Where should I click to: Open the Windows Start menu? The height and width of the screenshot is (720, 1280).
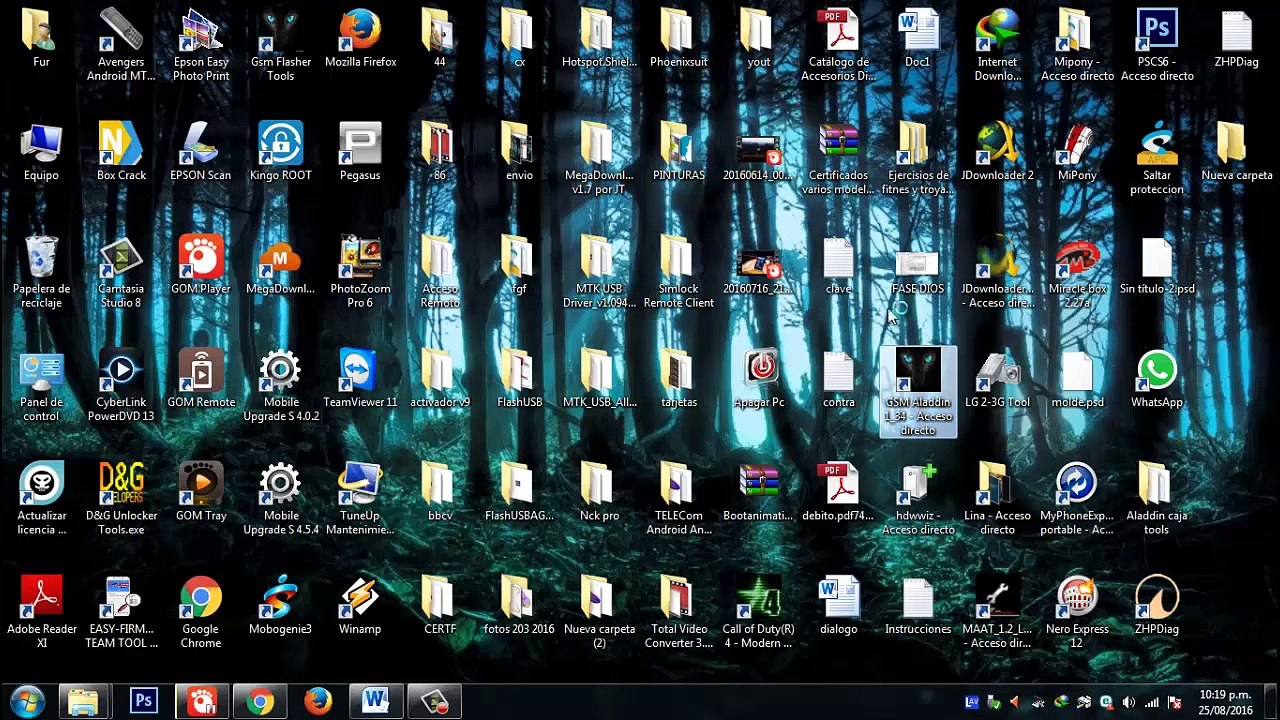coord(27,702)
